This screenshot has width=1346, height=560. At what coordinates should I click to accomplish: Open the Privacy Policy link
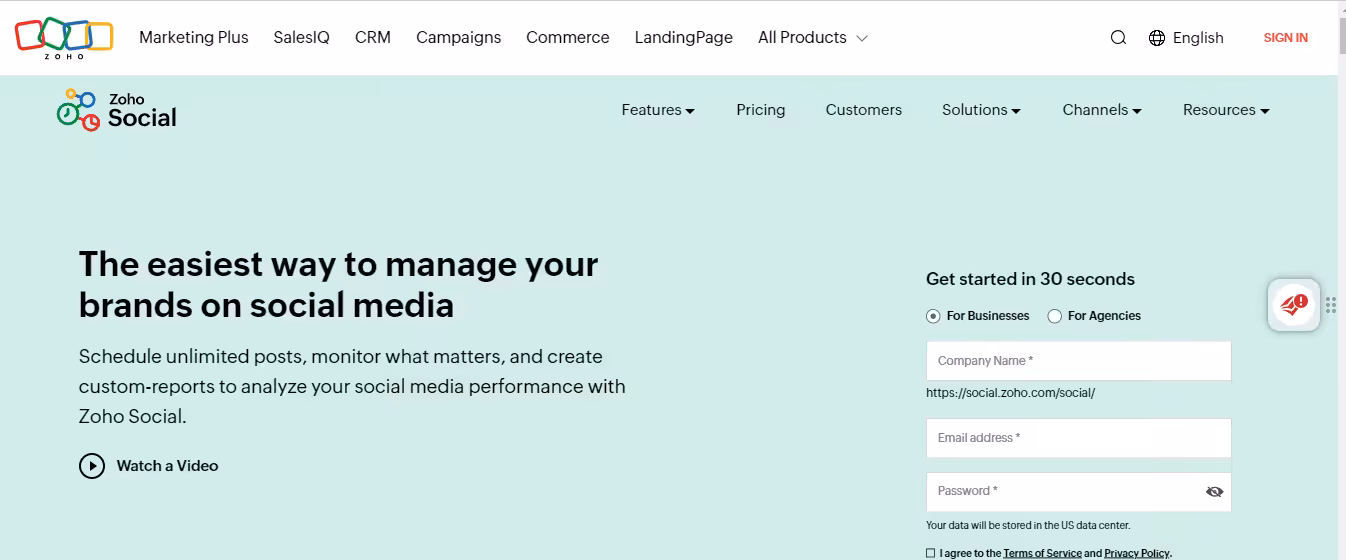[x=1137, y=553]
